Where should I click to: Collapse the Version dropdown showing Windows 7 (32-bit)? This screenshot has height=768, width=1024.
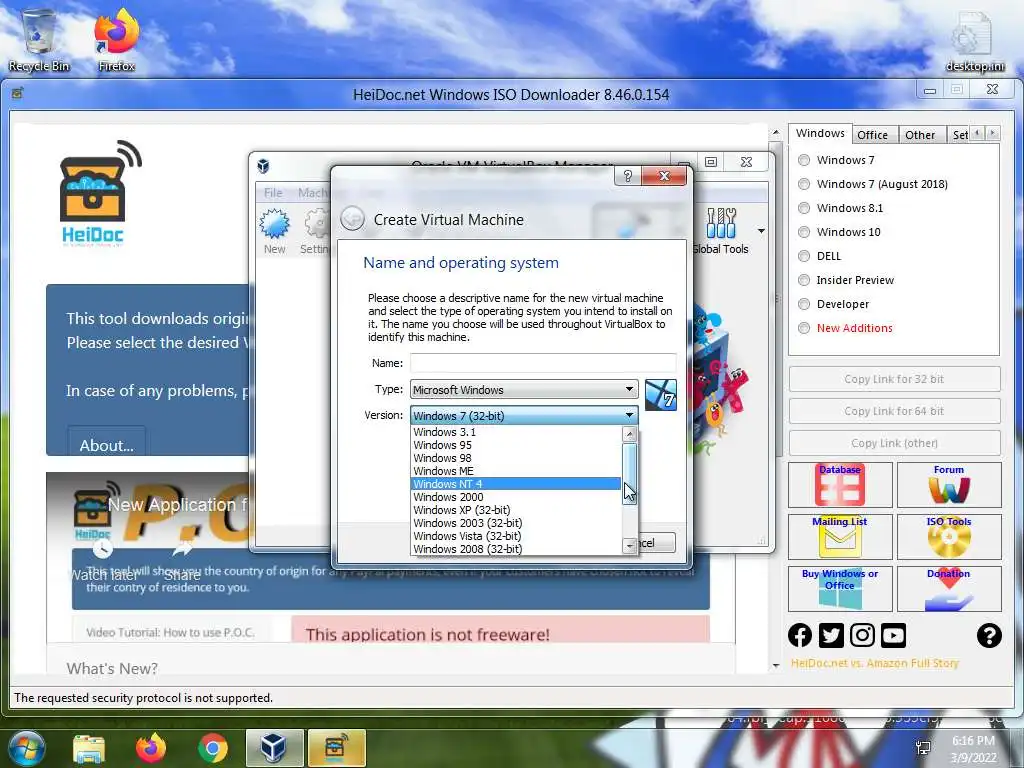point(524,415)
